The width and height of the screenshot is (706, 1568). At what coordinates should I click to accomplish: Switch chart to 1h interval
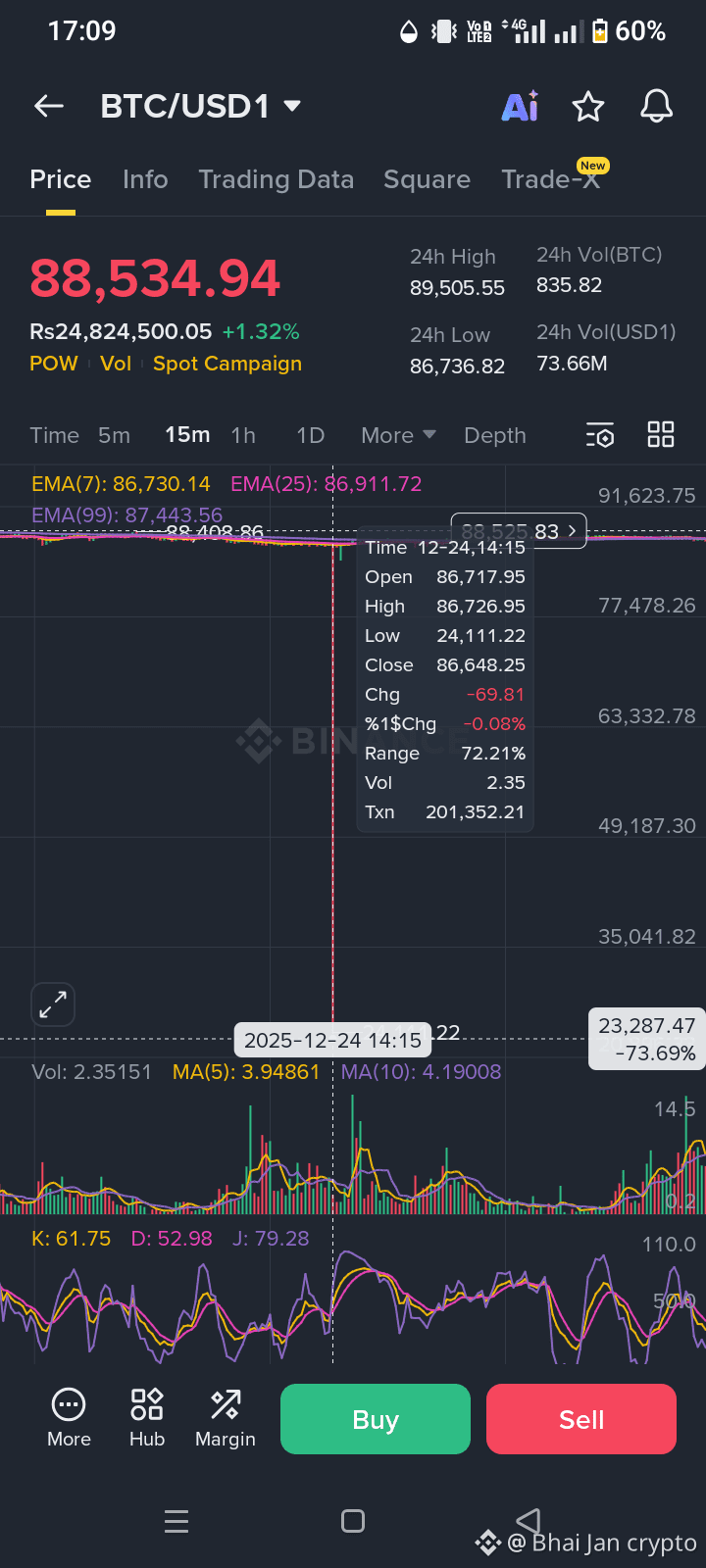pos(243,435)
